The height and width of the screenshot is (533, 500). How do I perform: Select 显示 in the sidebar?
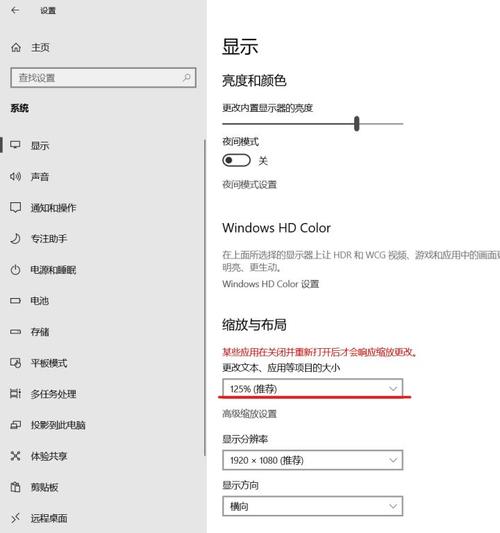[x=40, y=145]
